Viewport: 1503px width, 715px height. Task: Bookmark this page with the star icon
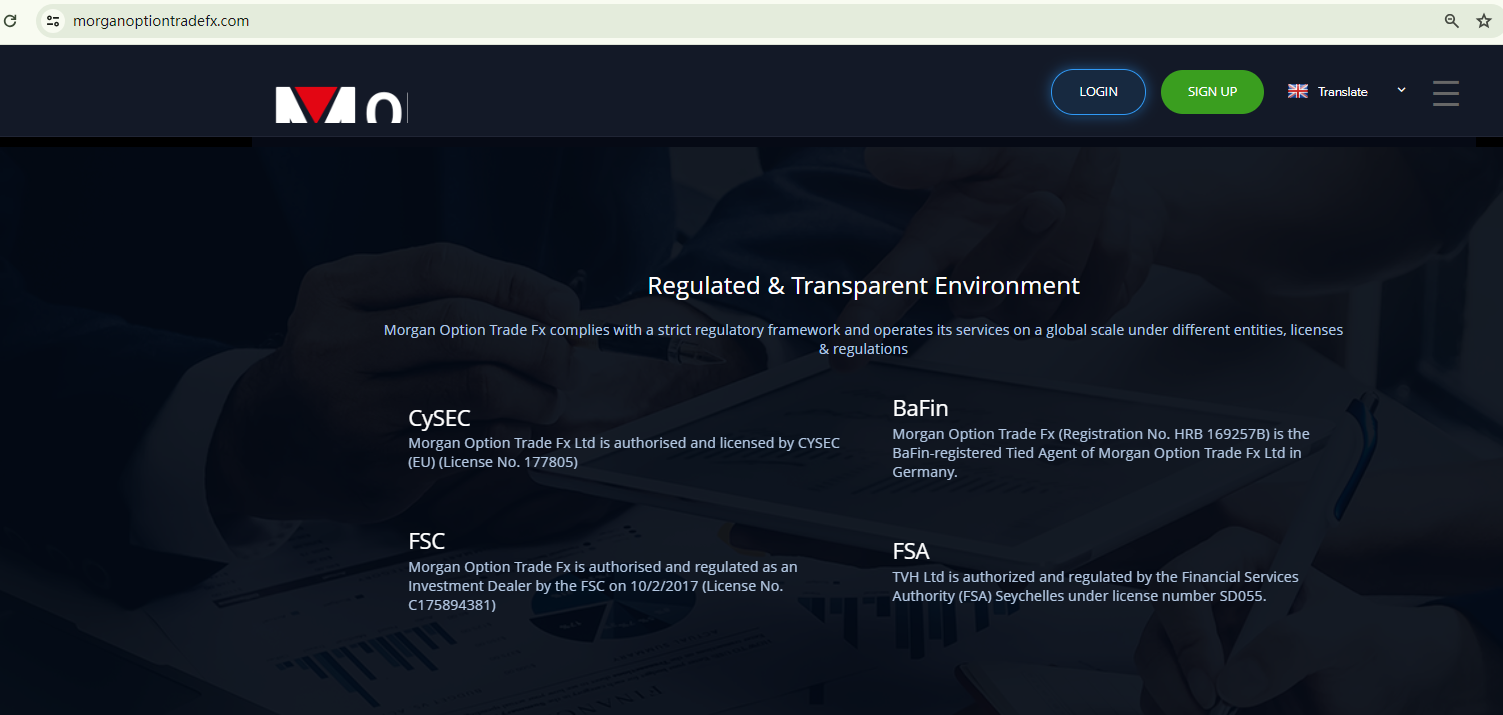[1483, 21]
